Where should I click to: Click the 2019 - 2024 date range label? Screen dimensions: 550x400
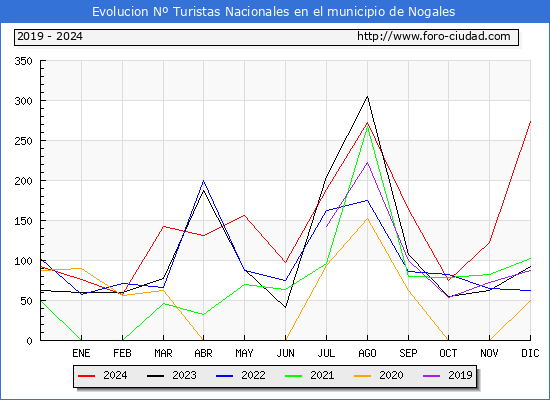coord(50,36)
